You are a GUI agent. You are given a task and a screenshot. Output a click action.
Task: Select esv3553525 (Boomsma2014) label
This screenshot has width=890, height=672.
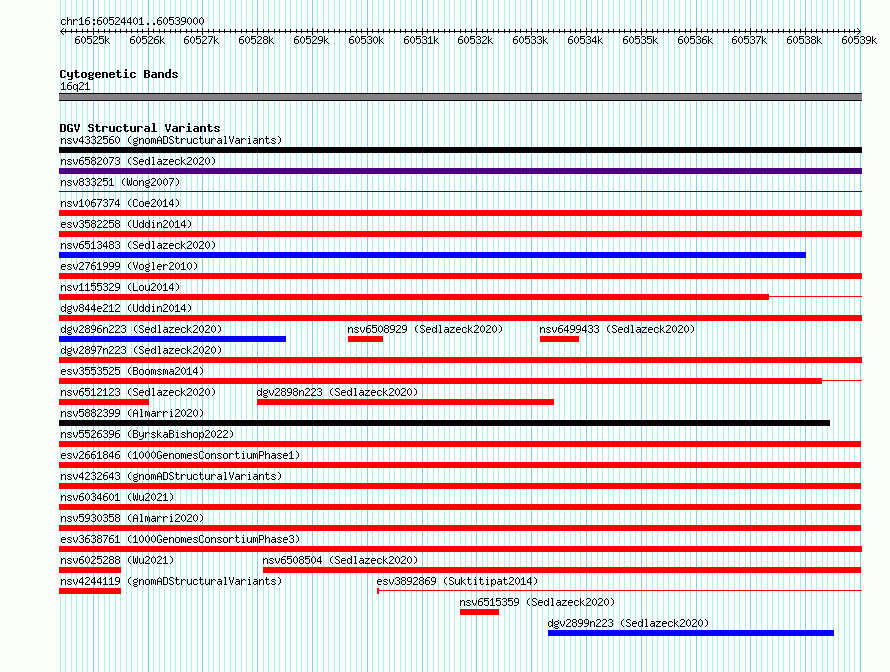tap(132, 371)
